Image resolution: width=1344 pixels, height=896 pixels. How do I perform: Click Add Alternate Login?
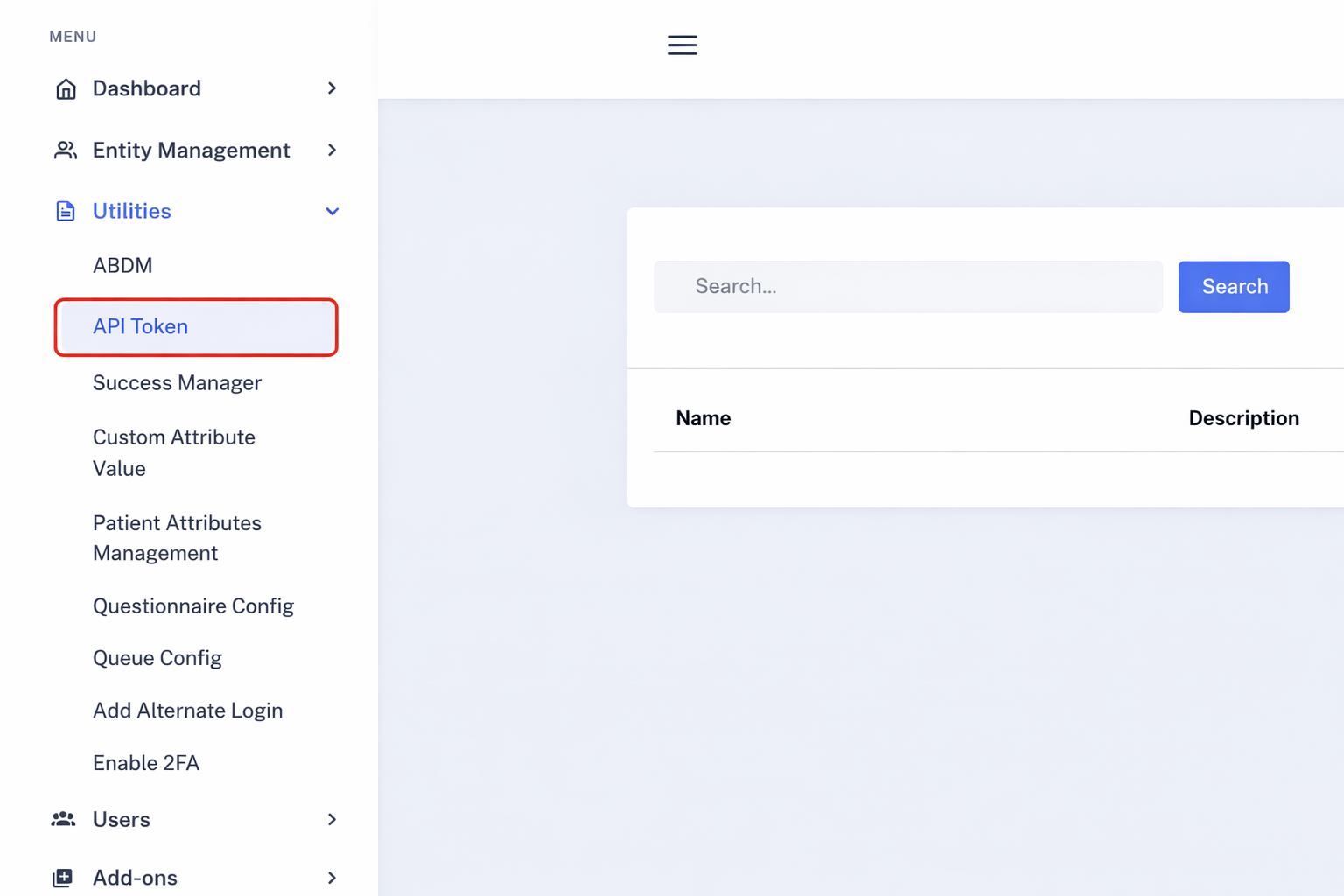[187, 710]
